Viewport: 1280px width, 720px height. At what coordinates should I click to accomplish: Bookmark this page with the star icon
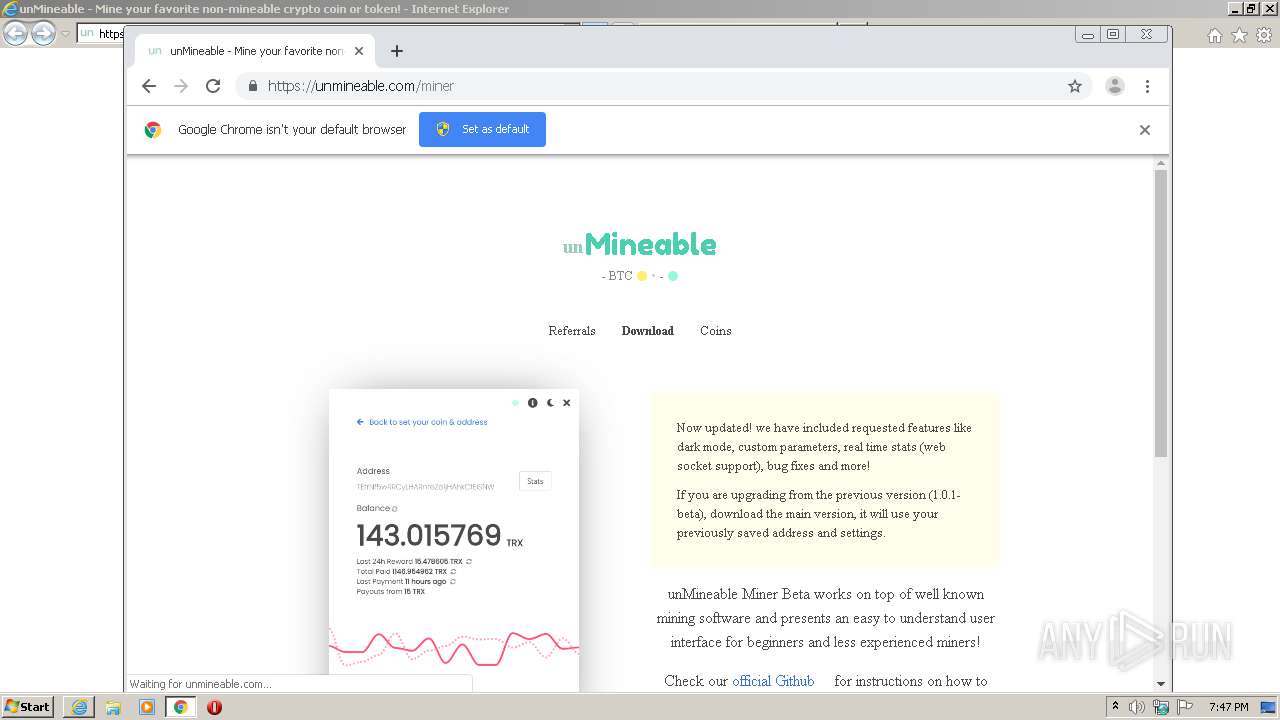[1075, 86]
